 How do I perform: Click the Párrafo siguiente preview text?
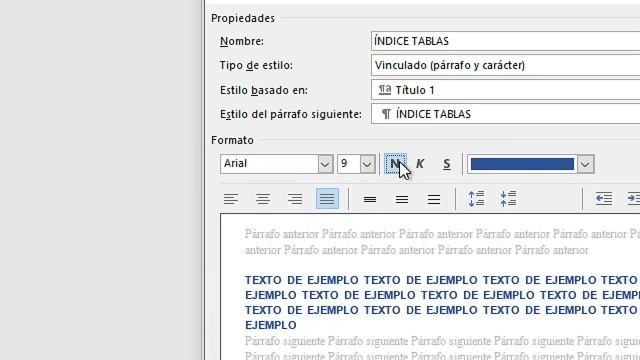click(x=442, y=348)
